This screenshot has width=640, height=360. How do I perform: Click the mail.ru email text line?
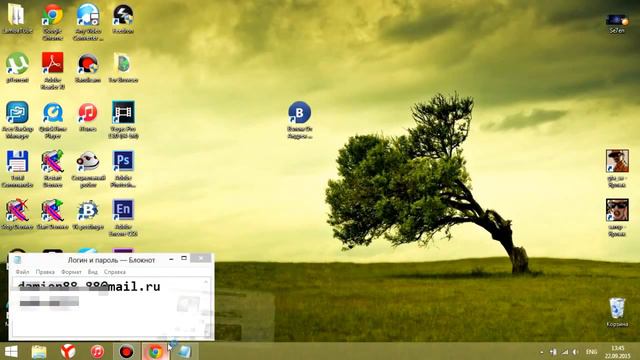[x=89, y=287]
